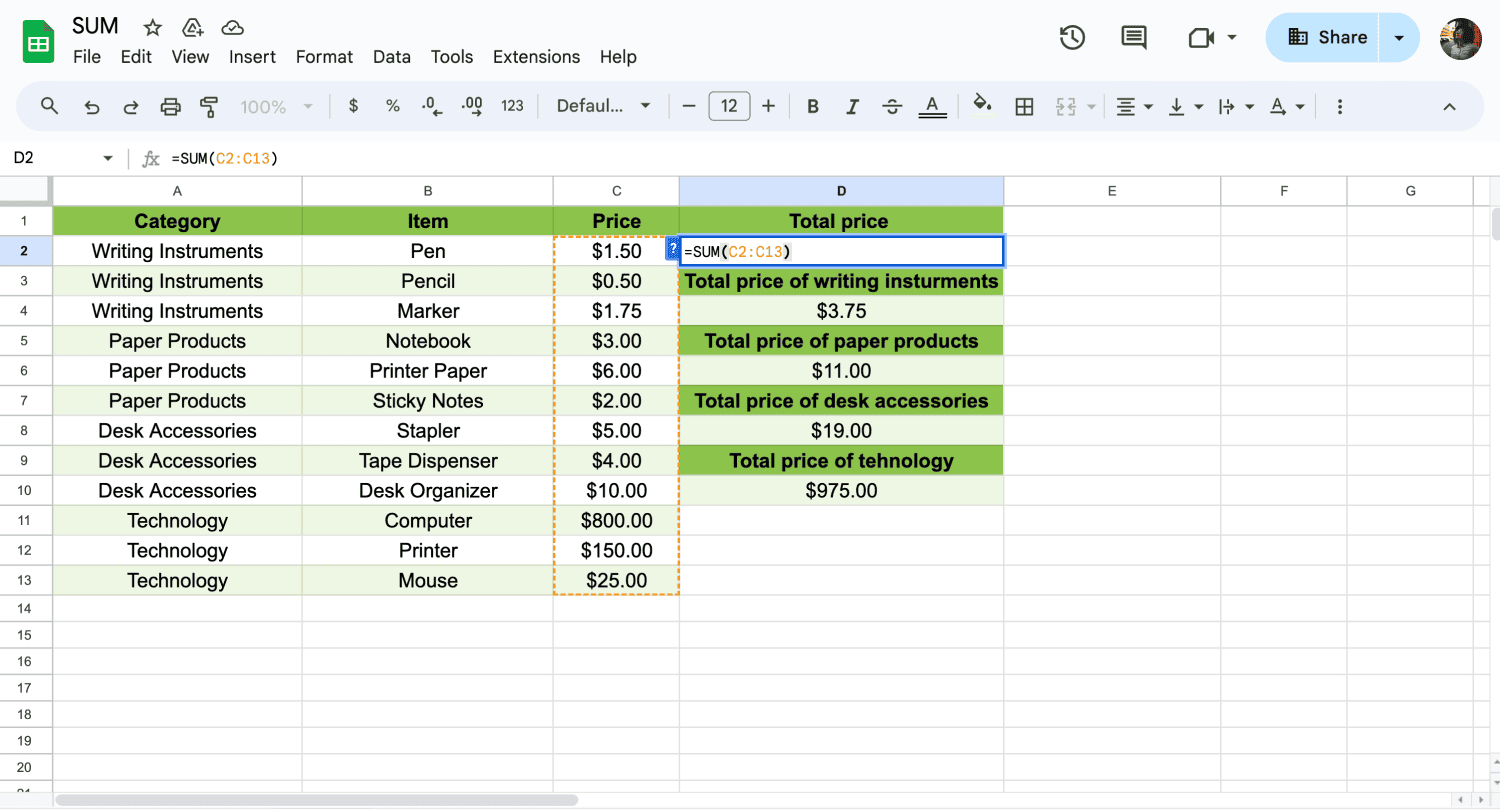Toggle italic text formatting
This screenshot has width=1500, height=810.
click(x=852, y=106)
